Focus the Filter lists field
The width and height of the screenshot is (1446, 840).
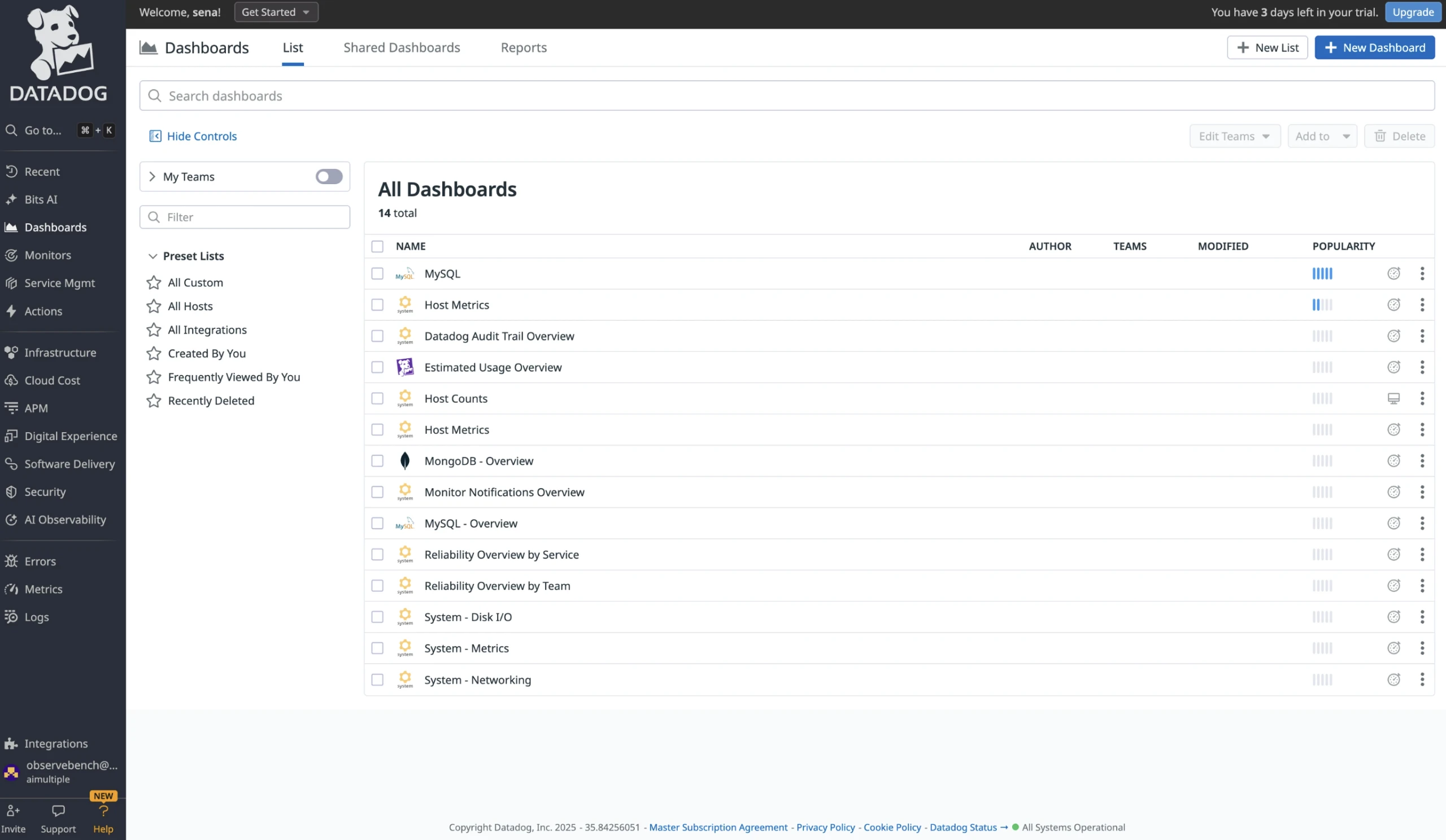click(x=245, y=217)
